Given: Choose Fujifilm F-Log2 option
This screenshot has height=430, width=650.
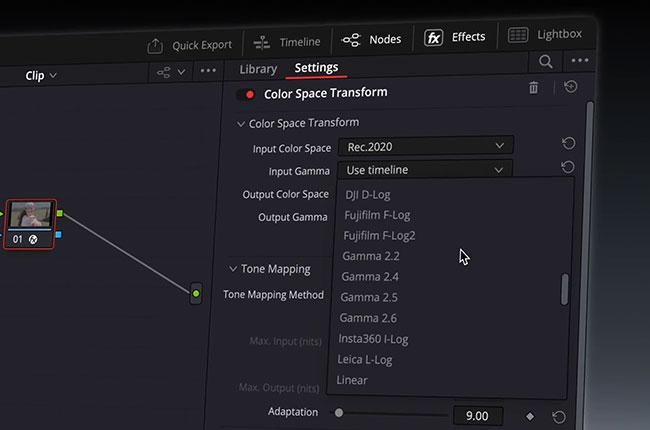Looking at the screenshot, I should (379, 236).
